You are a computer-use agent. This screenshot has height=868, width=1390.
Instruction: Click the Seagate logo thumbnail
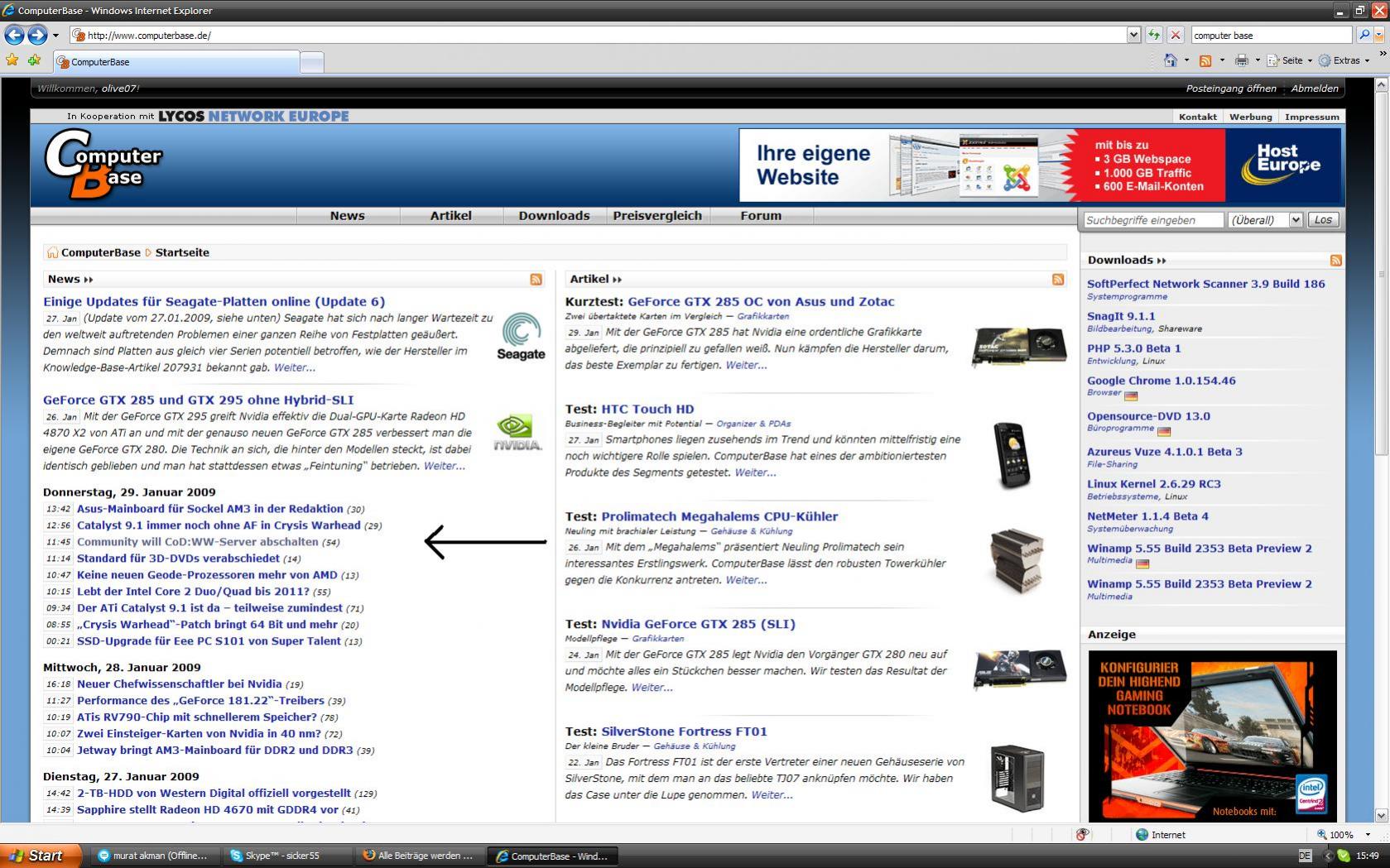pos(521,336)
